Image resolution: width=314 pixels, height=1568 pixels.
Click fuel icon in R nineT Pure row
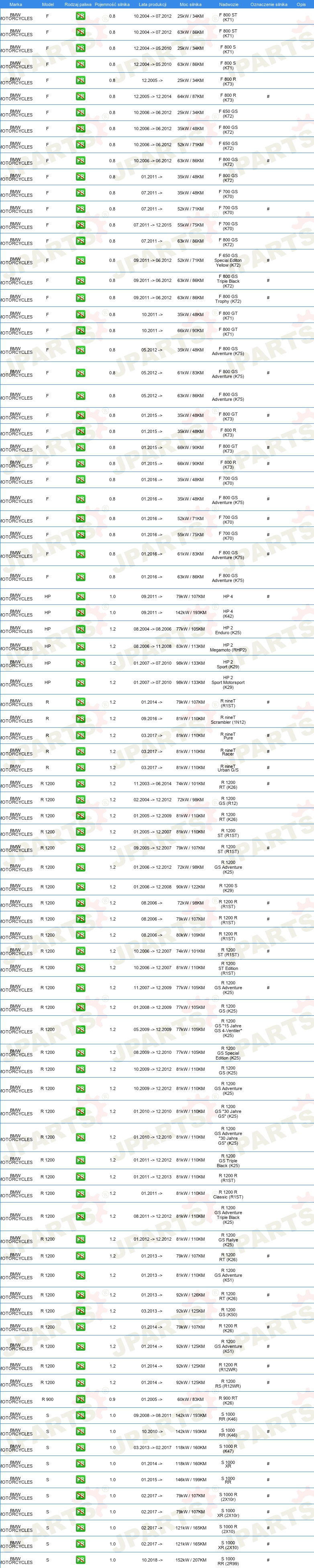(80, 735)
